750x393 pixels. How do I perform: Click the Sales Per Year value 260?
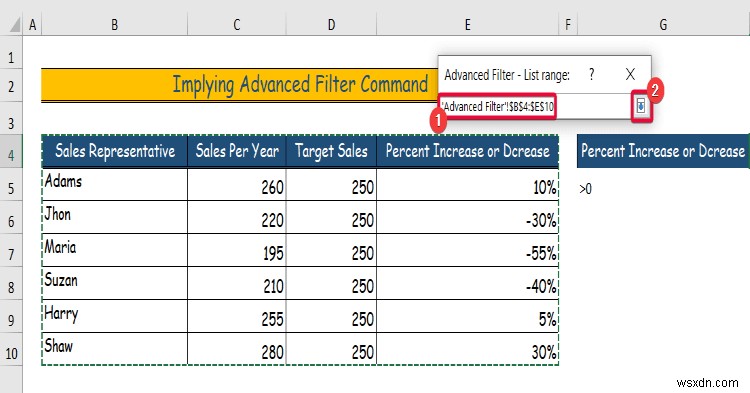pyautogui.click(x=237, y=184)
